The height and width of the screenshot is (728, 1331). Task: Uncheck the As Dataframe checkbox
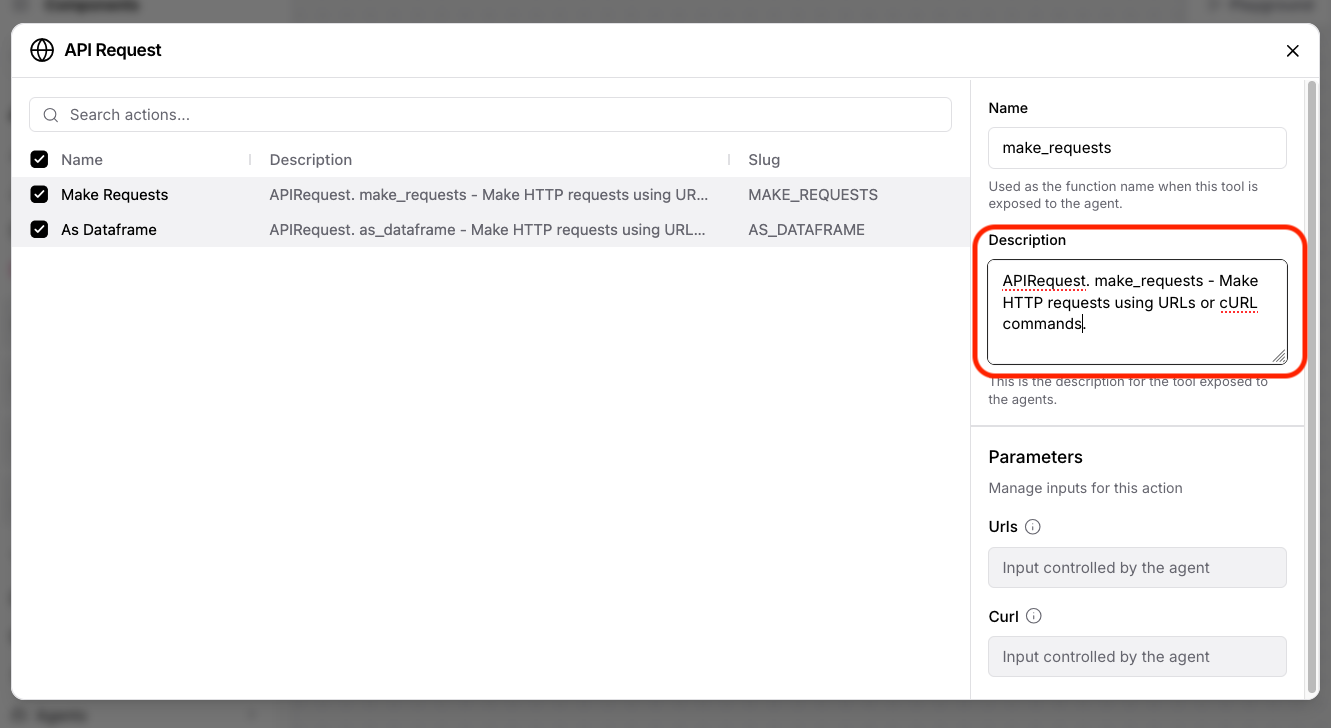pyautogui.click(x=39, y=230)
